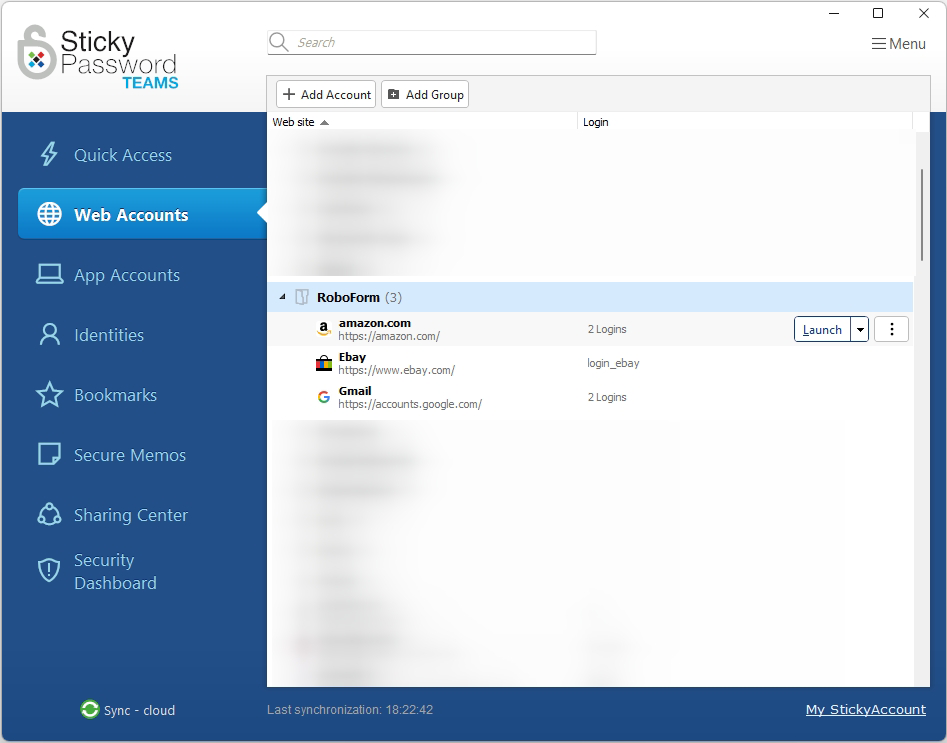Focus the Search input field
The image size is (947, 743).
(x=431, y=42)
